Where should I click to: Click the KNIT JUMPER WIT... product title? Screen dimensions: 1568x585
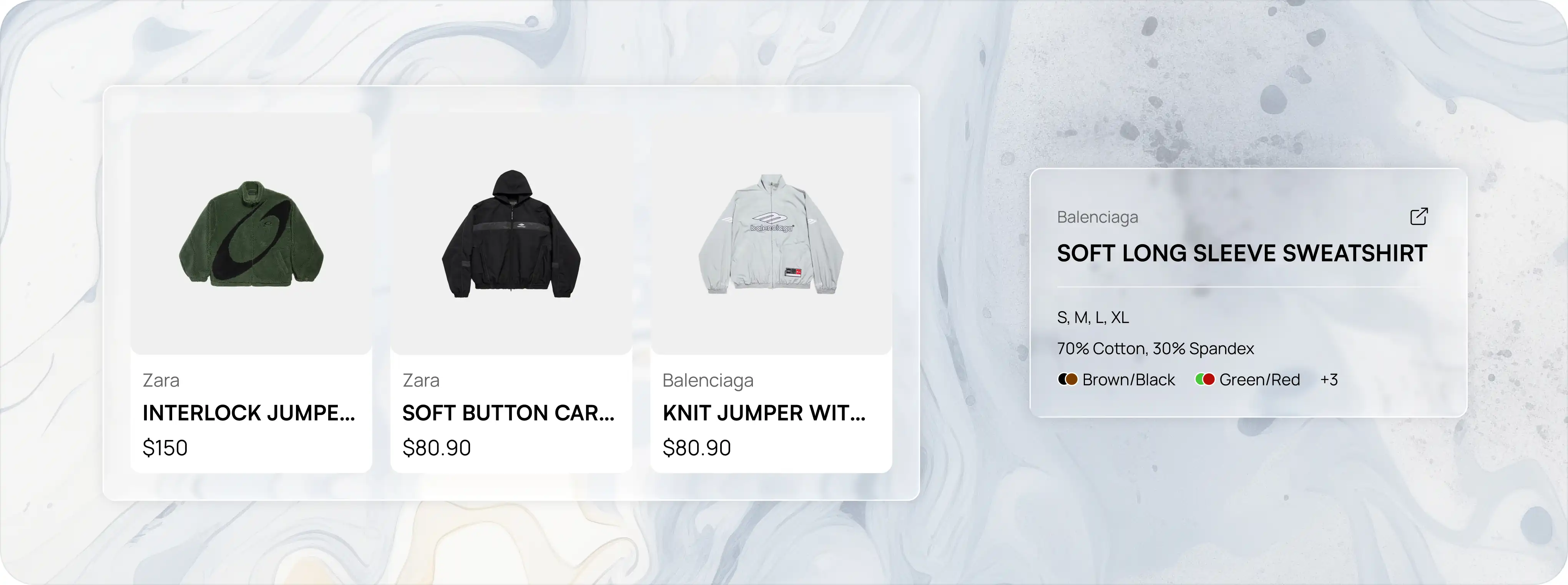[764, 413]
